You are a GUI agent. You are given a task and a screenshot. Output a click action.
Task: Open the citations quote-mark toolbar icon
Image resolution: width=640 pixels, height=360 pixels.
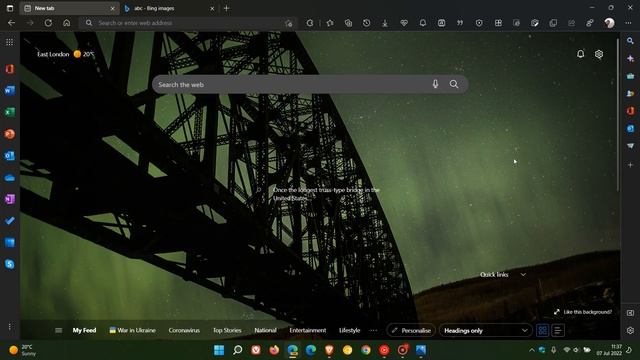(460, 23)
